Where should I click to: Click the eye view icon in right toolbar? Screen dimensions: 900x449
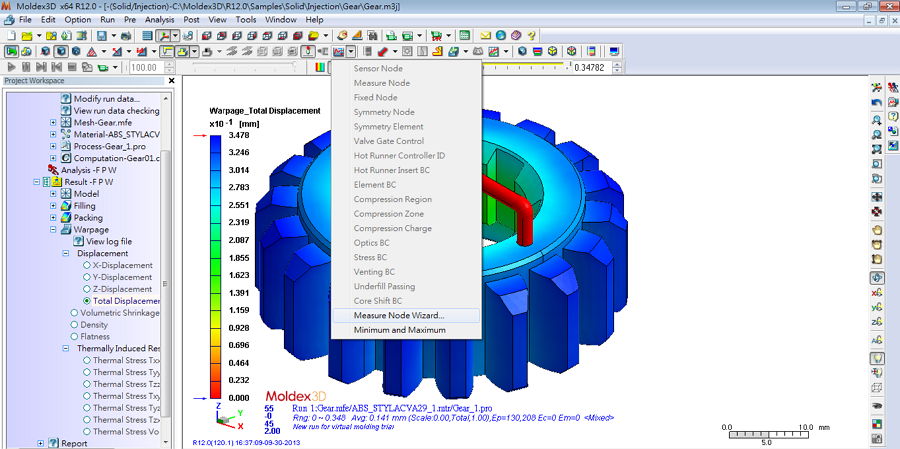click(876, 405)
